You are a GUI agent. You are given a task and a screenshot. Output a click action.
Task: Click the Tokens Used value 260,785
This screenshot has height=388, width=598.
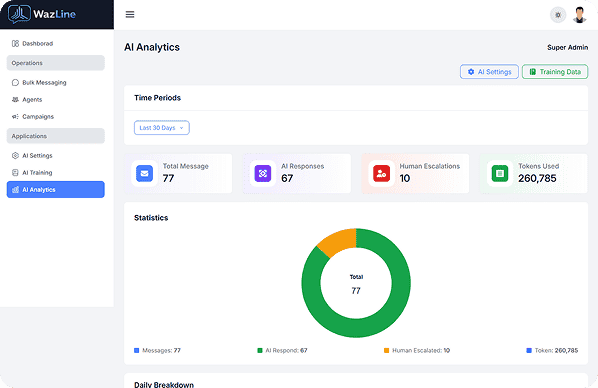tap(537, 178)
